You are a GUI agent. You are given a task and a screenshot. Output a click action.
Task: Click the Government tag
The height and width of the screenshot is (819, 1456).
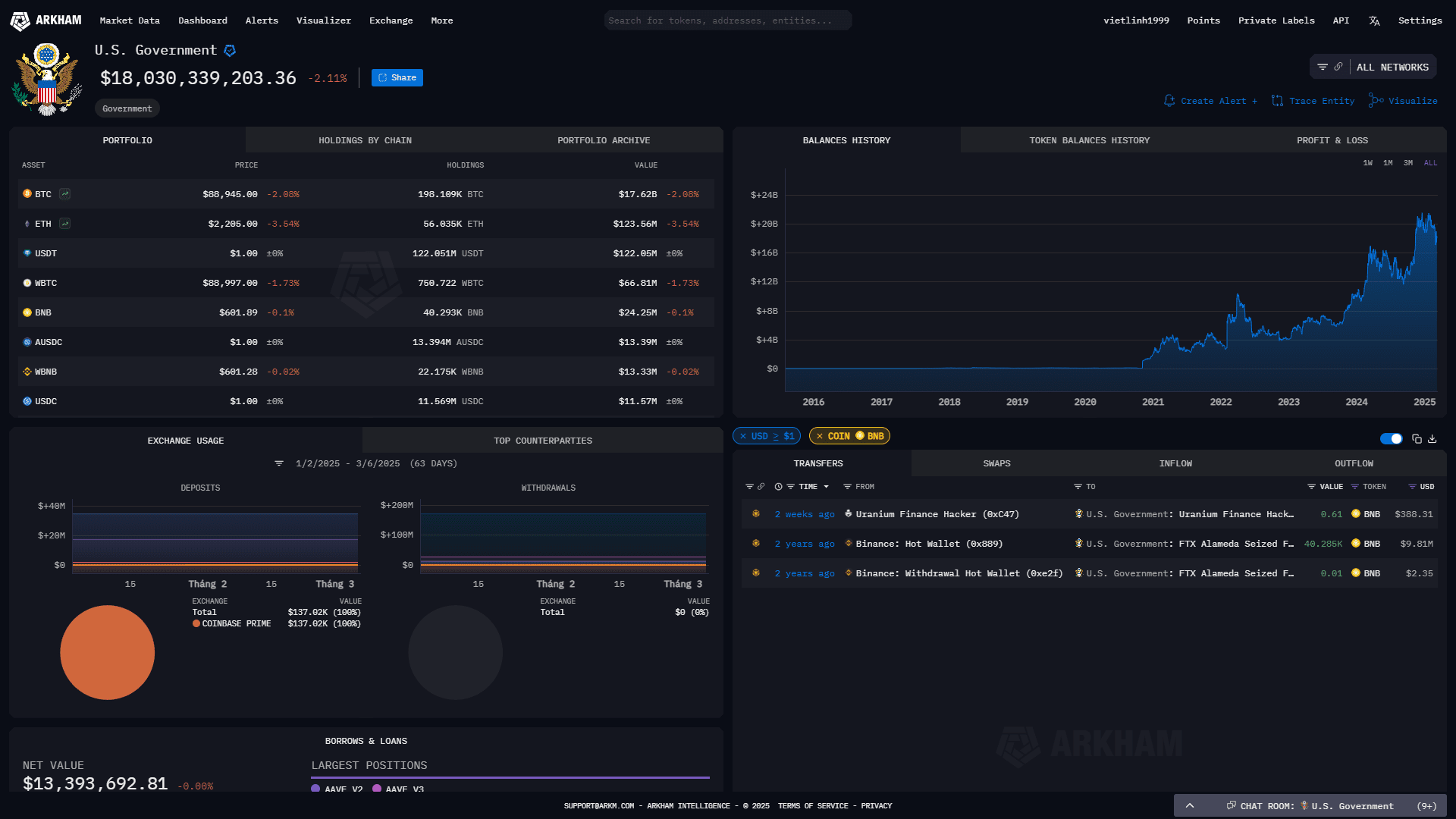(x=127, y=108)
